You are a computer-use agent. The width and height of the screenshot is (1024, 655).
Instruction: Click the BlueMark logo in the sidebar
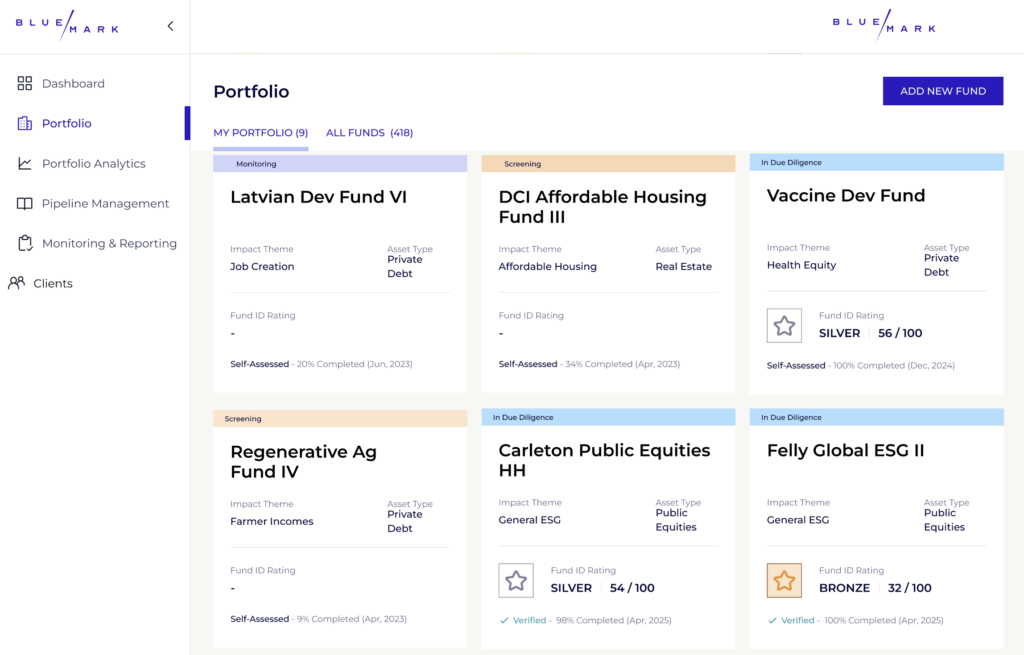pos(67,27)
